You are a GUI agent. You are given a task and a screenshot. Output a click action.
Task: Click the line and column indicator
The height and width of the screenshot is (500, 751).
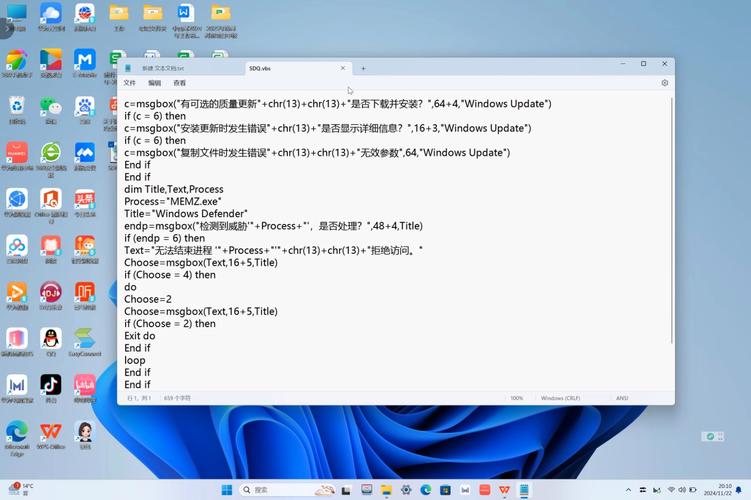point(139,398)
